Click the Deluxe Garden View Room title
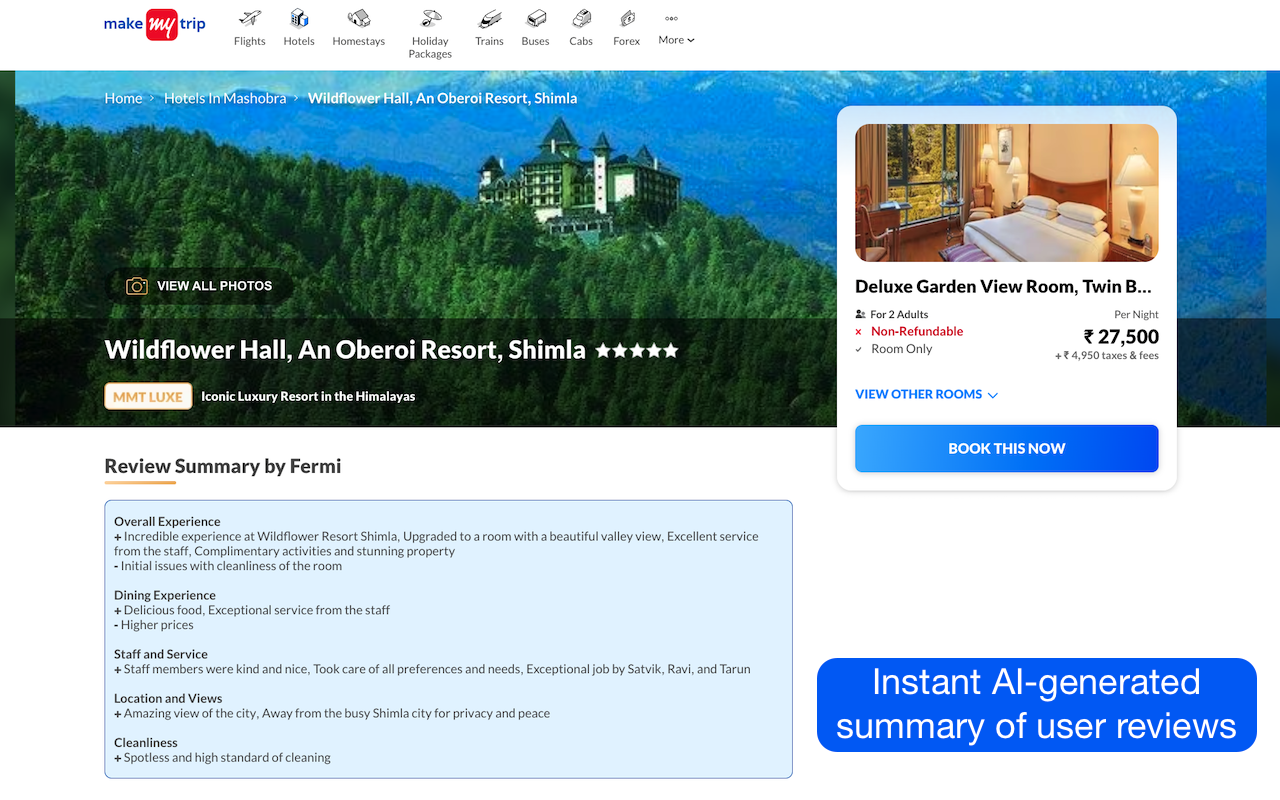The image size is (1280, 800). [1004, 287]
